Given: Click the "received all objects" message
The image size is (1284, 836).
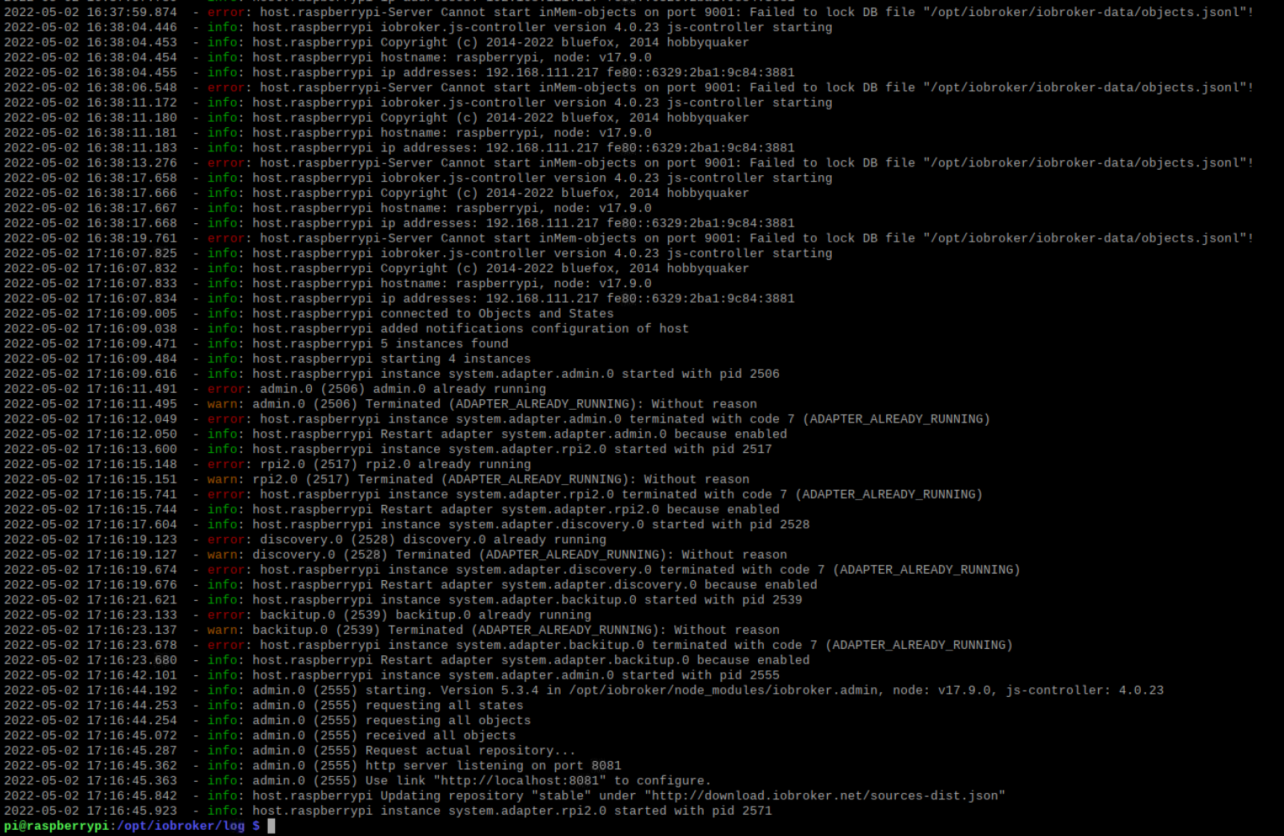Looking at the screenshot, I should tap(441, 735).
